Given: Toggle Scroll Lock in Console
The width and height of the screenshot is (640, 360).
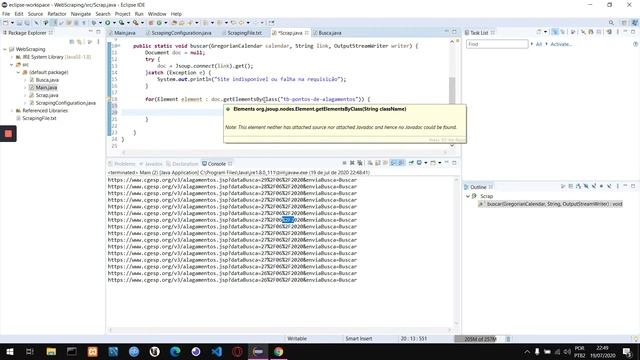Looking at the screenshot, I should (377, 163).
